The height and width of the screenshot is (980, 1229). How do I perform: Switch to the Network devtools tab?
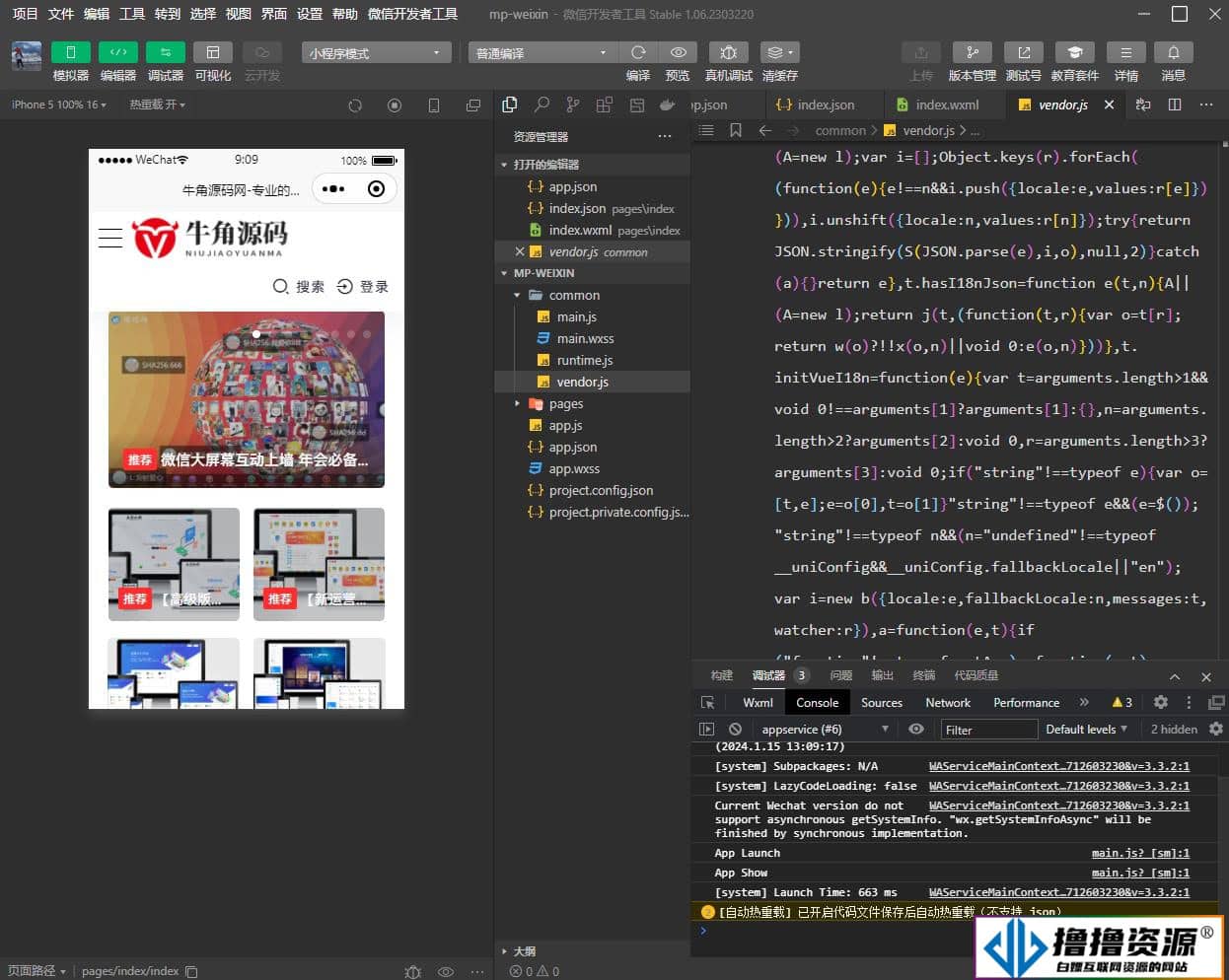click(x=948, y=702)
